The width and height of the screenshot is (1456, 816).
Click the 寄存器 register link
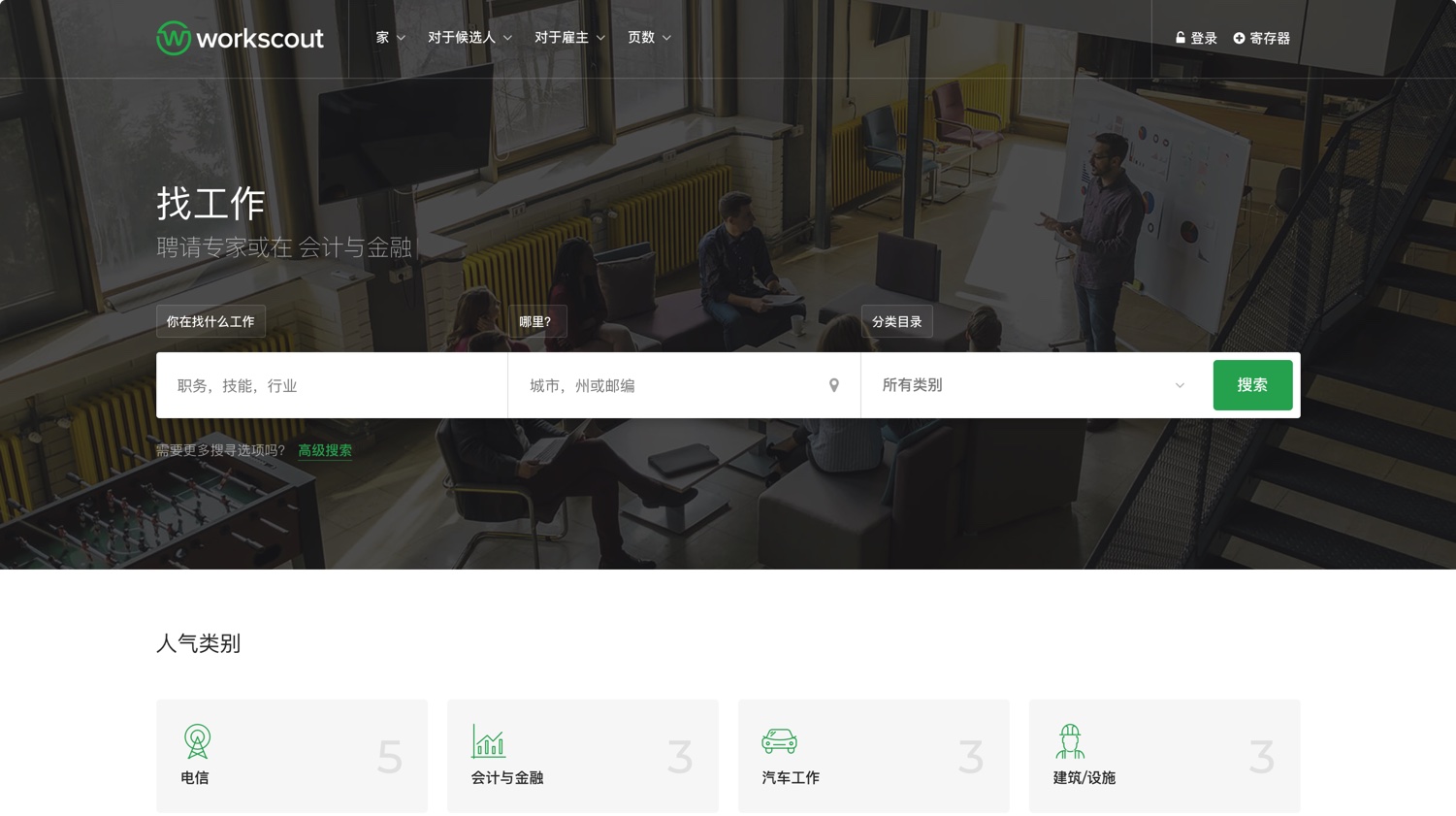1262,38
